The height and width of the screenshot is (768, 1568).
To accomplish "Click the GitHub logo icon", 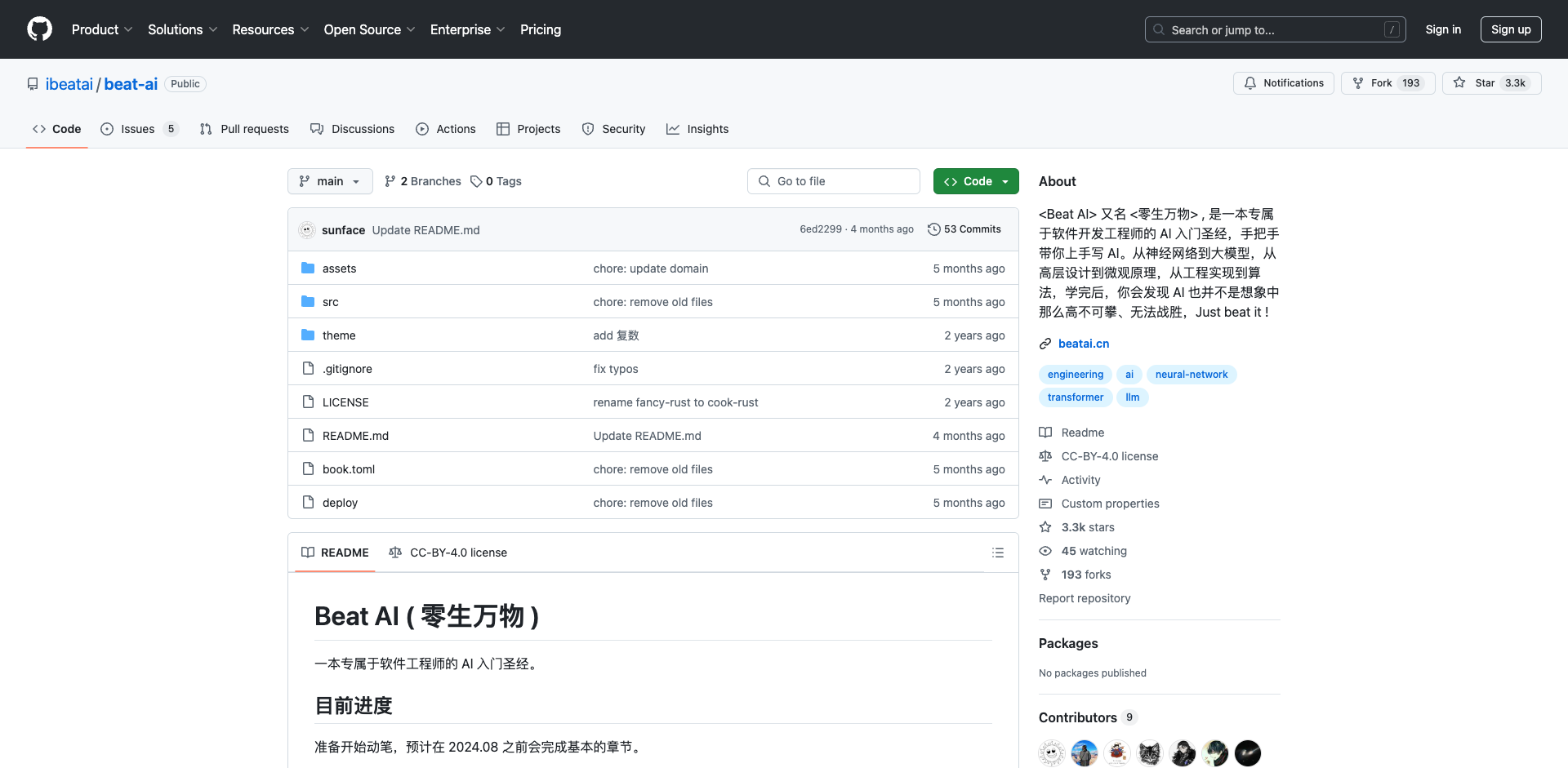I will tap(39, 29).
